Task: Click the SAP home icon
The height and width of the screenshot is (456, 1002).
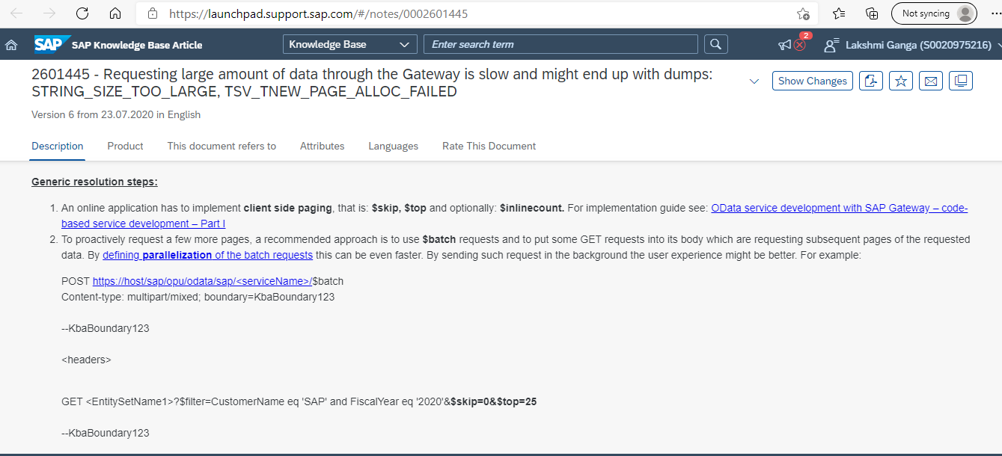Action: [10, 45]
